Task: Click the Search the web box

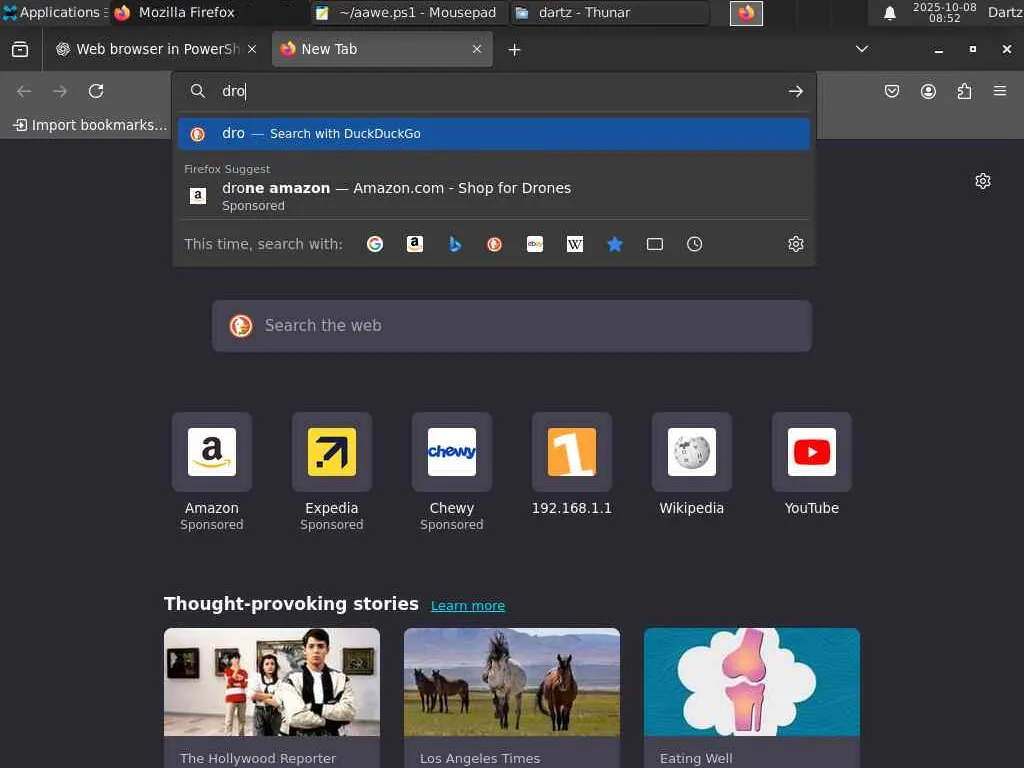Action: pyautogui.click(x=512, y=326)
